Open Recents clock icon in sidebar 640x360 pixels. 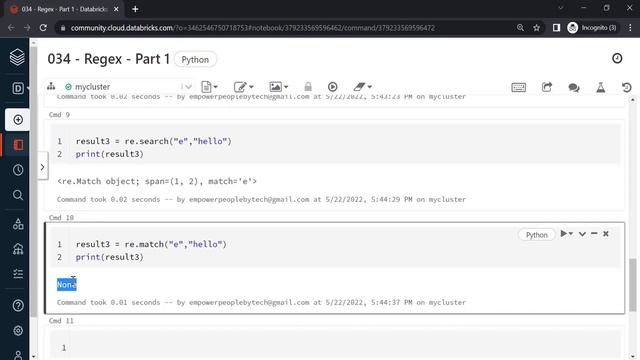(x=18, y=170)
